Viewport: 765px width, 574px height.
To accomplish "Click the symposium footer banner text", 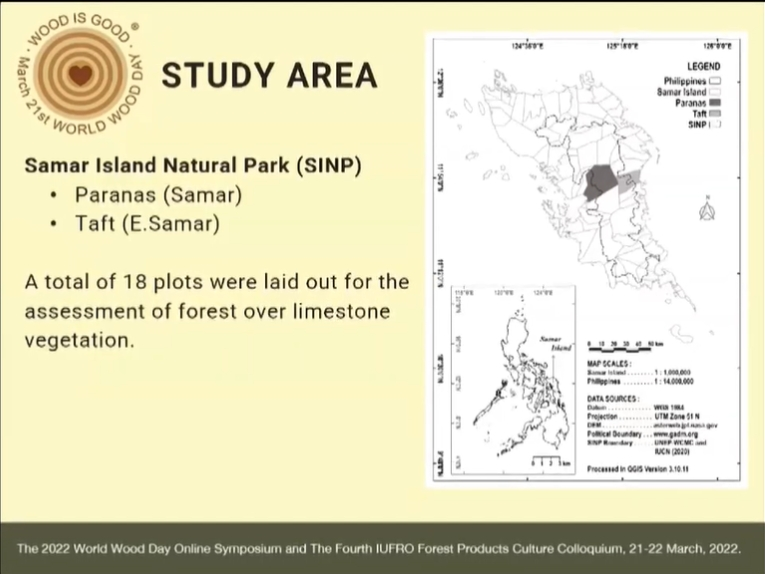I will point(380,549).
